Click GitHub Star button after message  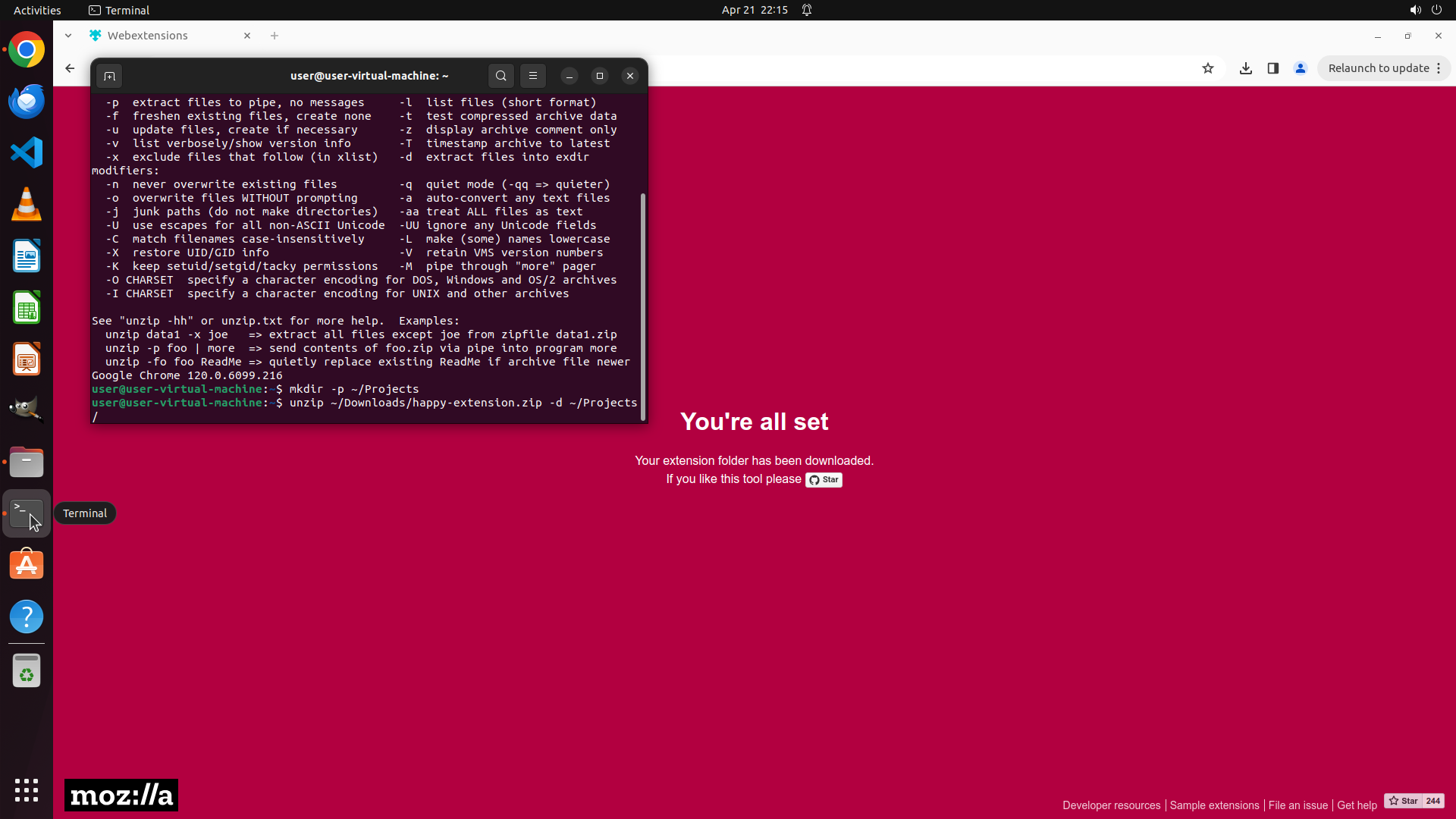pyautogui.click(x=824, y=480)
